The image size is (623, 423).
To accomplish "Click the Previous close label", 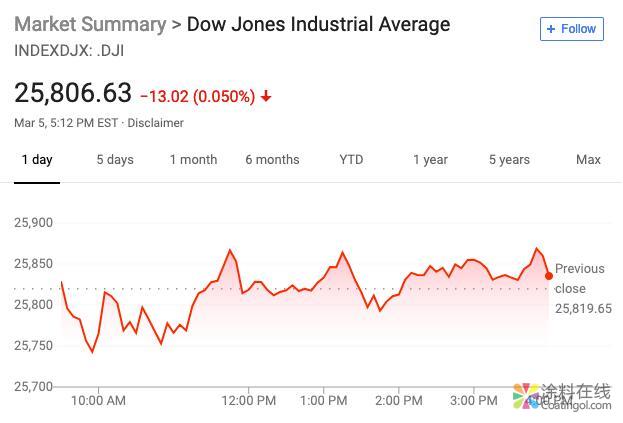I will (580, 278).
